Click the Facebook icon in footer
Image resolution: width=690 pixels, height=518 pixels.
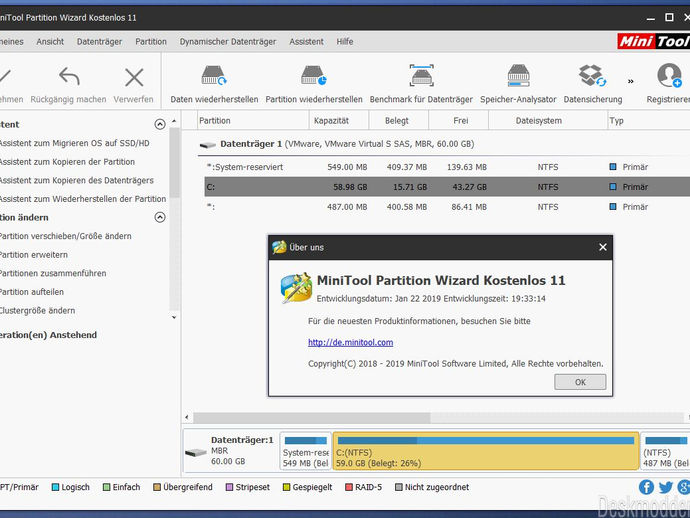pos(646,487)
